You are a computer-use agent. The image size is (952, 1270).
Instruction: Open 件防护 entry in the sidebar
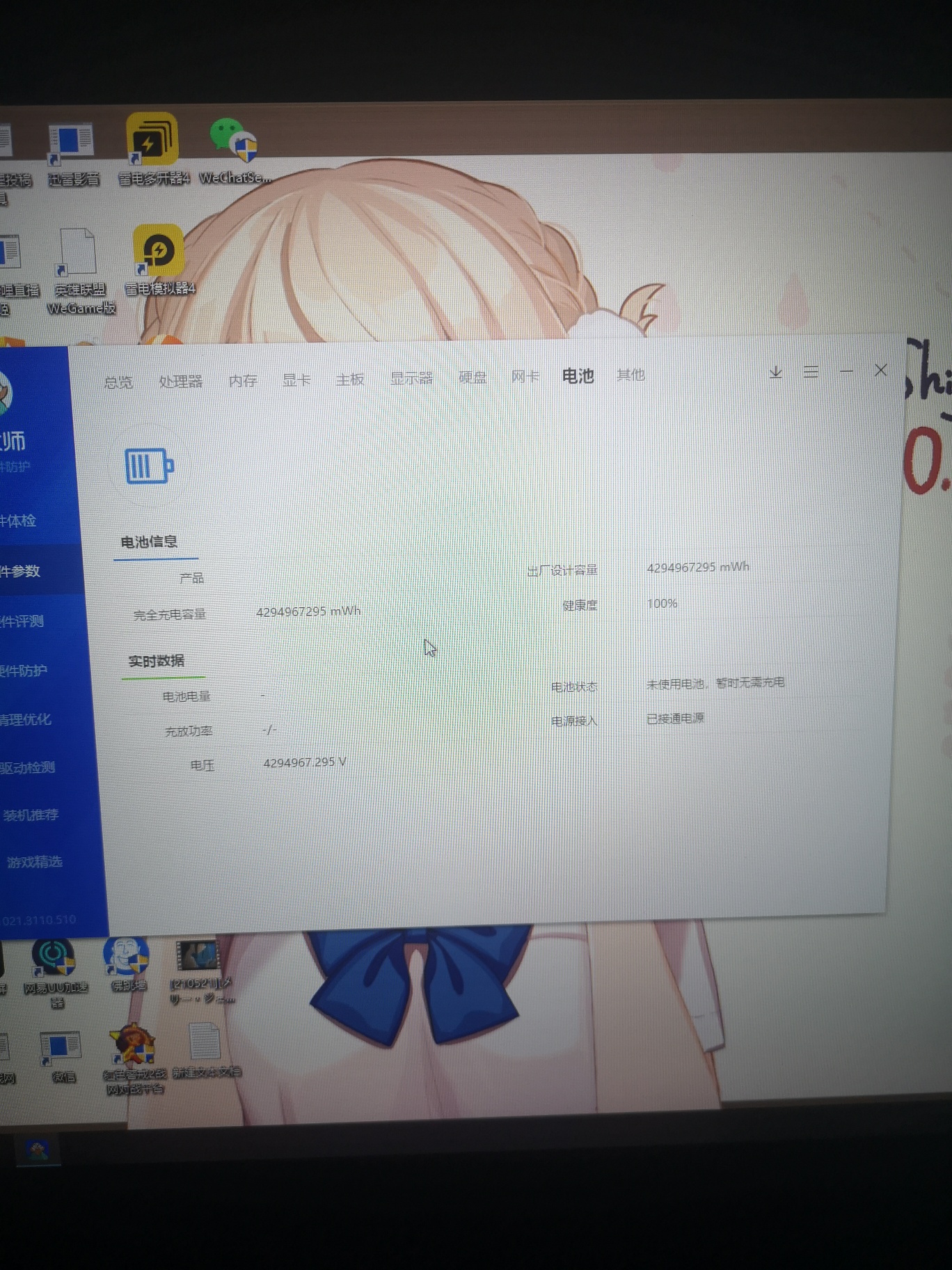click(x=24, y=671)
